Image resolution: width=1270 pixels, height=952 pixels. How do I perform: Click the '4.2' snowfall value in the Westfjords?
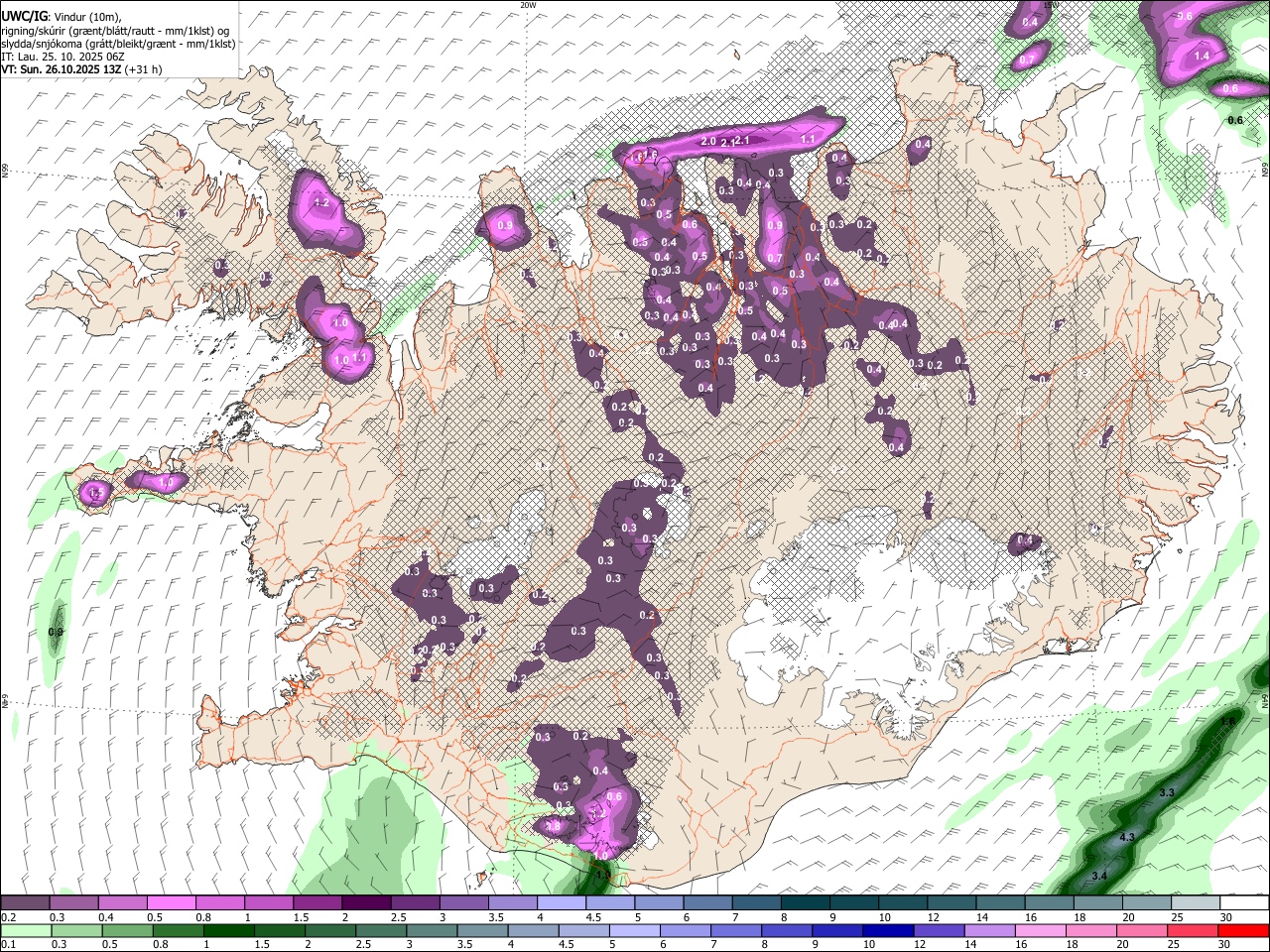pyautogui.click(x=320, y=203)
